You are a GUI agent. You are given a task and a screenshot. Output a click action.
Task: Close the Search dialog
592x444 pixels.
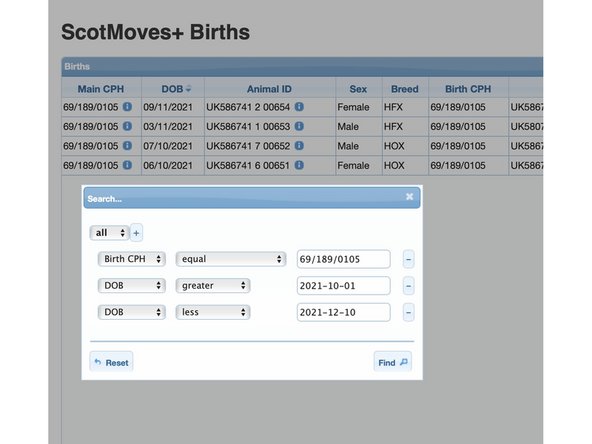click(x=409, y=197)
